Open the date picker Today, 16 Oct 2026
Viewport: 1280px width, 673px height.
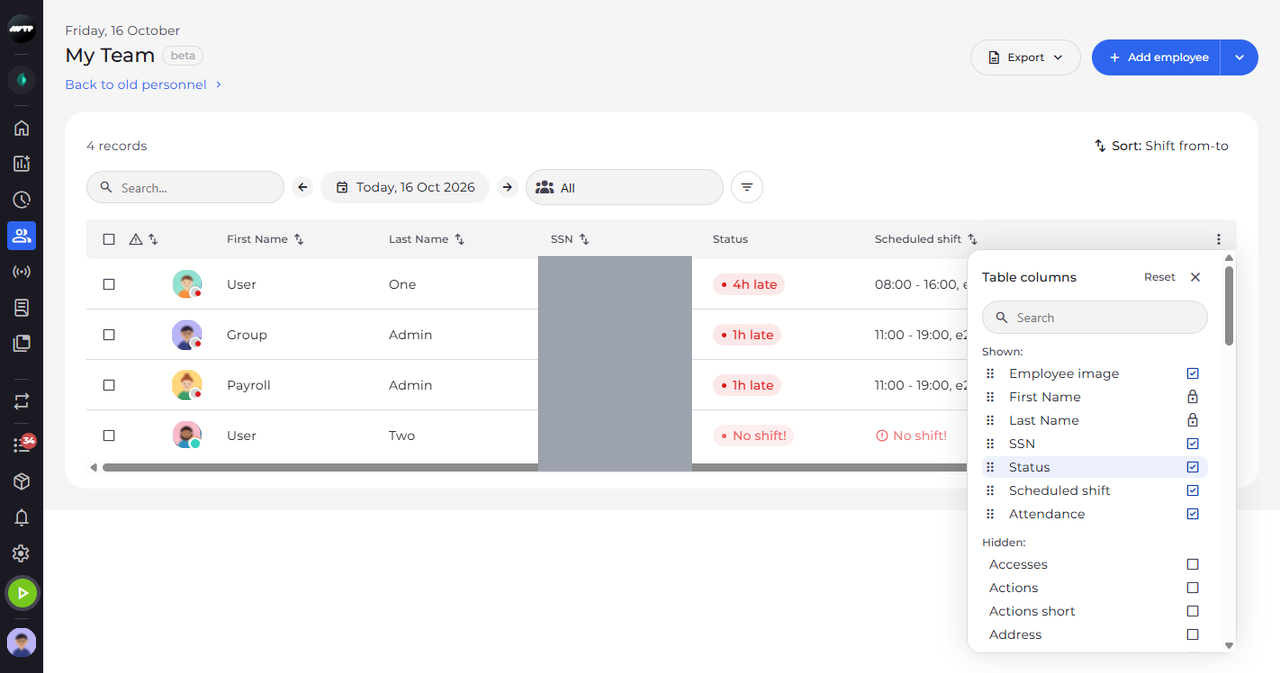405,187
